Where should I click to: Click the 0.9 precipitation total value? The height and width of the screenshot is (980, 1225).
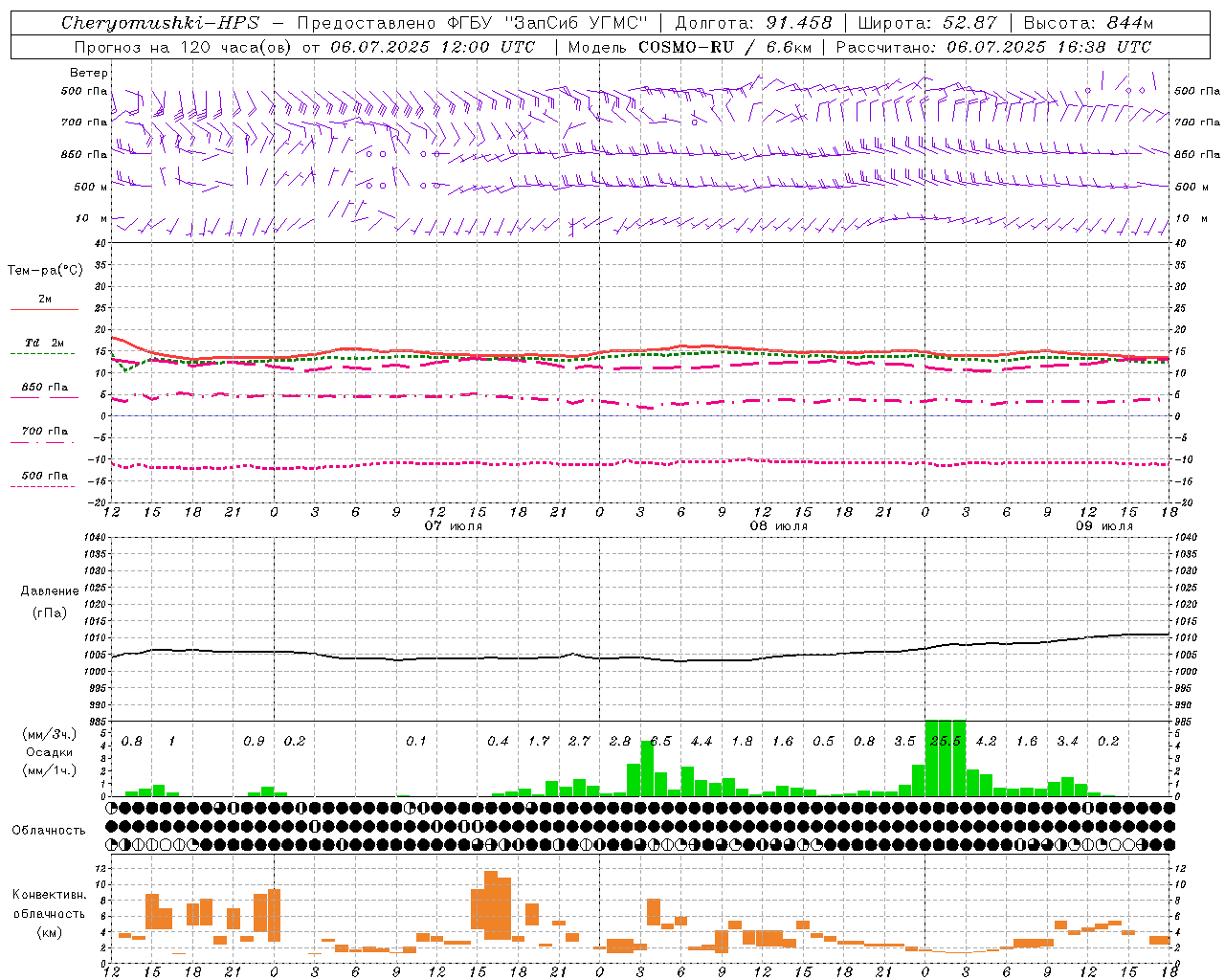point(254,742)
